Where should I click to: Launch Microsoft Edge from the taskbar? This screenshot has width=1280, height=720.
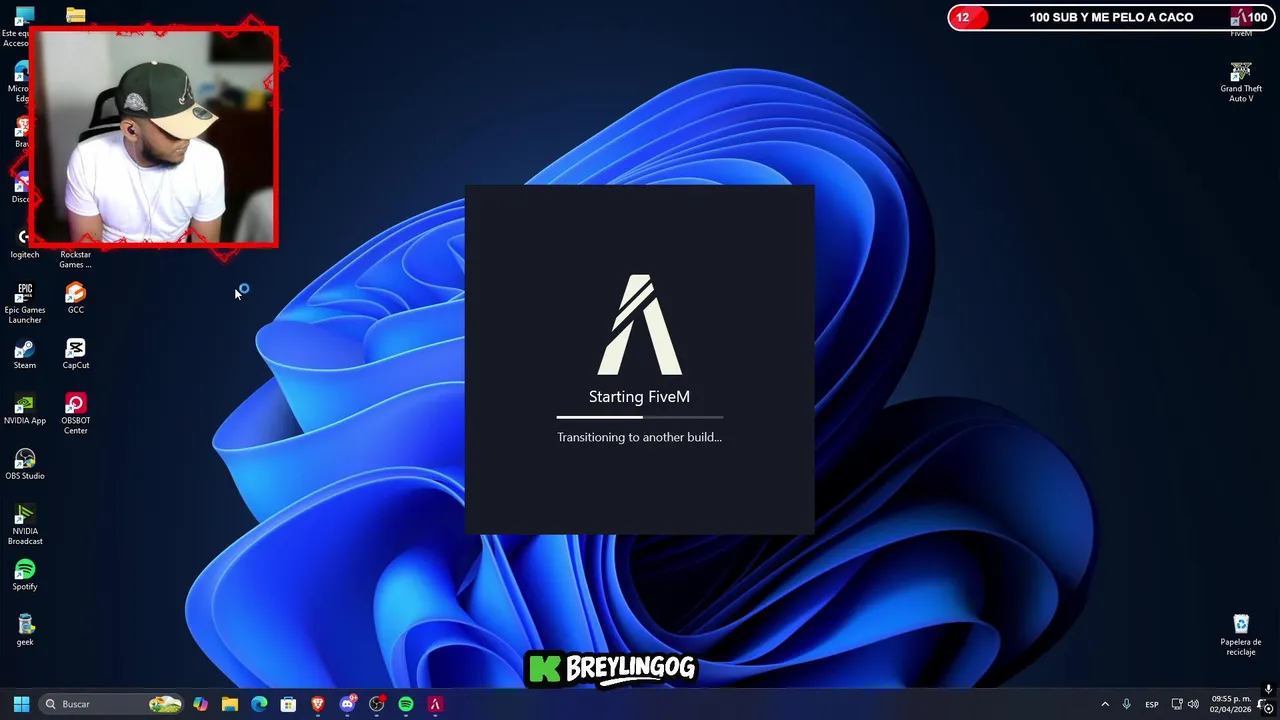coord(259,704)
